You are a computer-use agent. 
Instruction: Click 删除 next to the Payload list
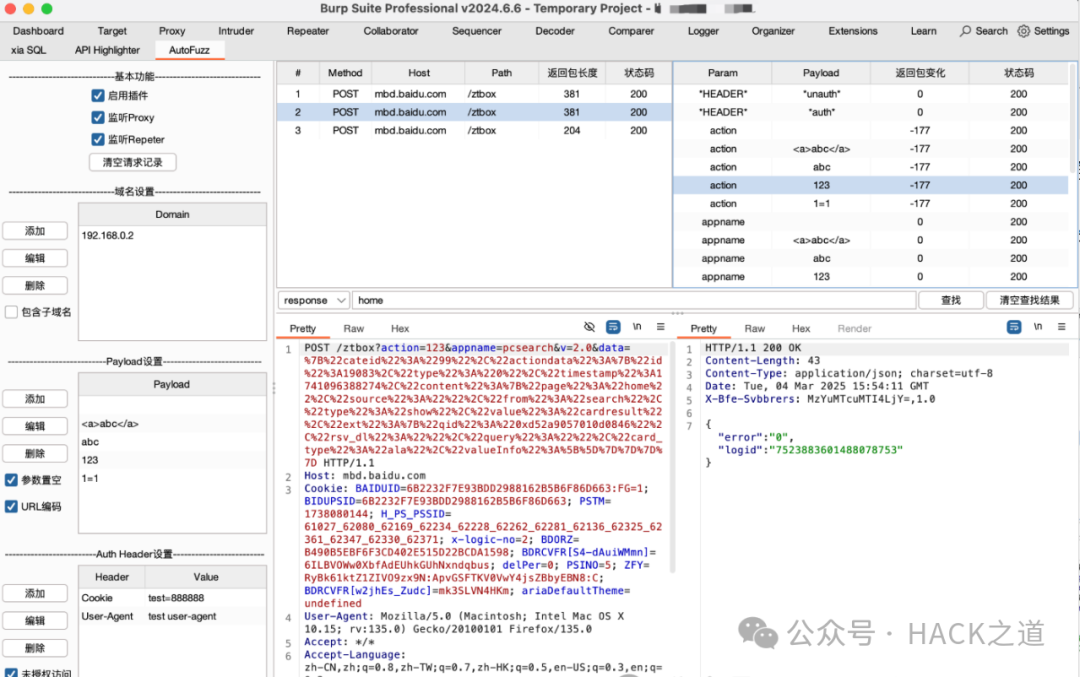(x=35, y=454)
